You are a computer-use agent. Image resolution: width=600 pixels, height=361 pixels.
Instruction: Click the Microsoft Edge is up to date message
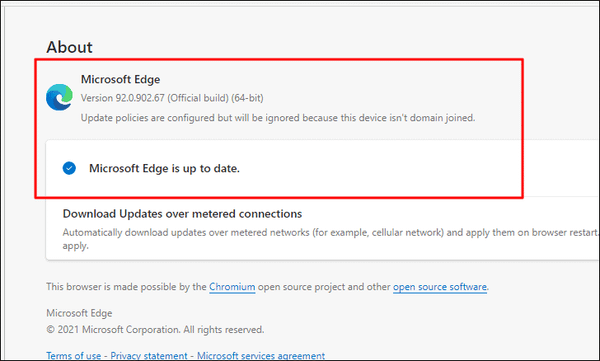coord(165,168)
